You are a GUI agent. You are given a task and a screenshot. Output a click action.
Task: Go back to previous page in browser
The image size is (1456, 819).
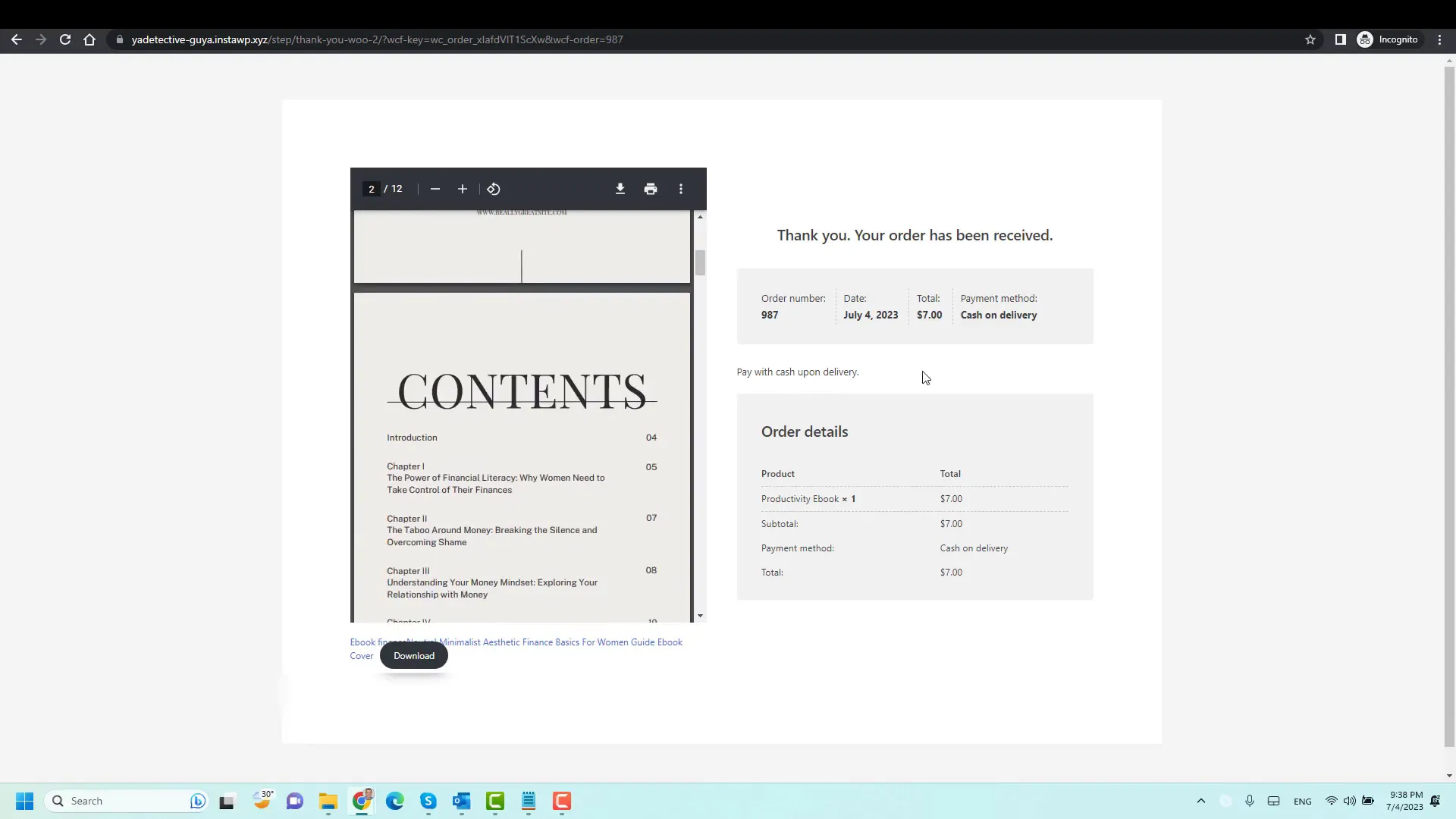(17, 39)
